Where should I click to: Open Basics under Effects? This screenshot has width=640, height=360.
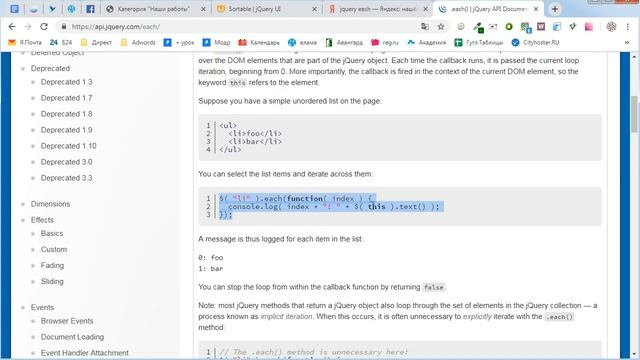52,233
